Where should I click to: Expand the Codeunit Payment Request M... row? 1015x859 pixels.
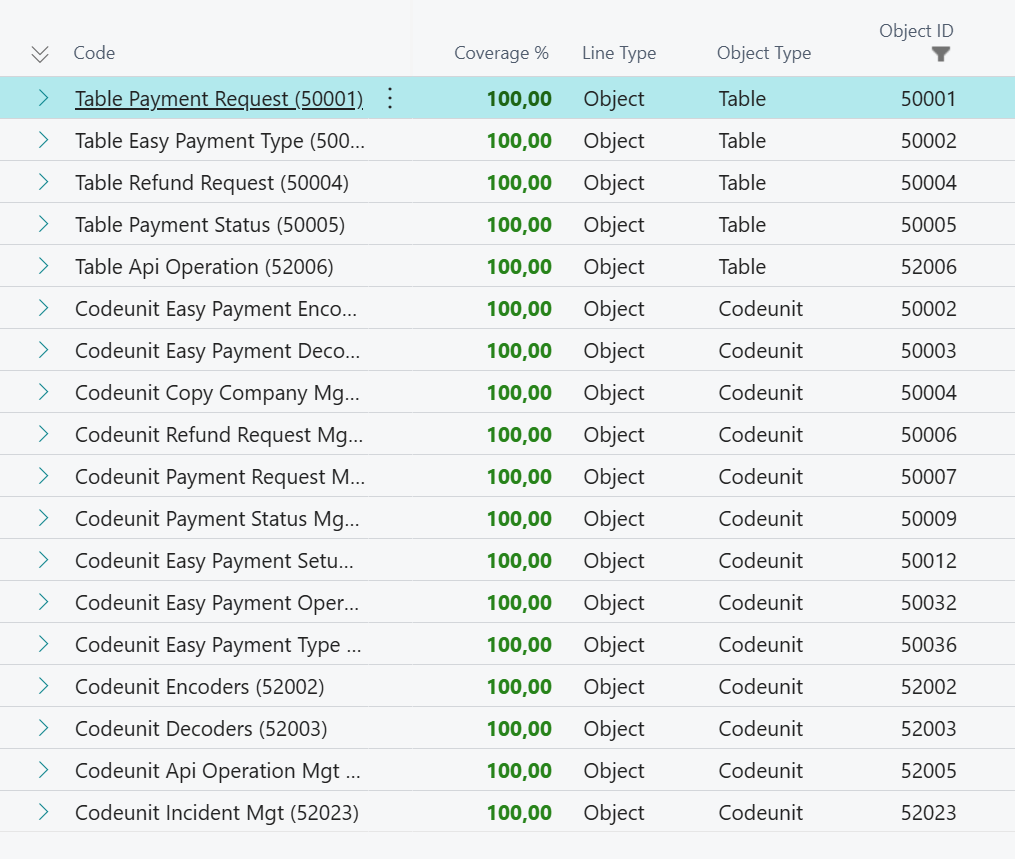point(43,476)
